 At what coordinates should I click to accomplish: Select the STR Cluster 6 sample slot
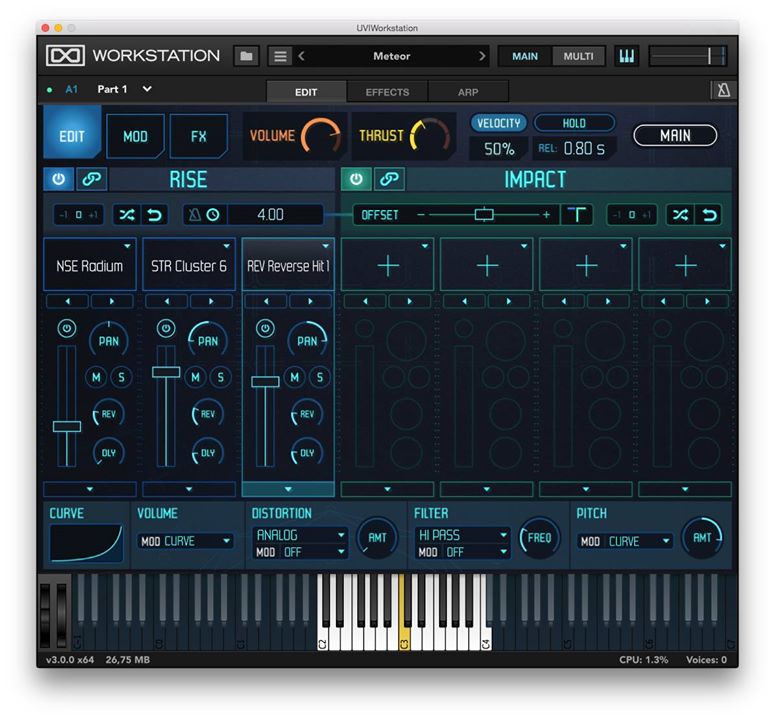click(x=189, y=266)
